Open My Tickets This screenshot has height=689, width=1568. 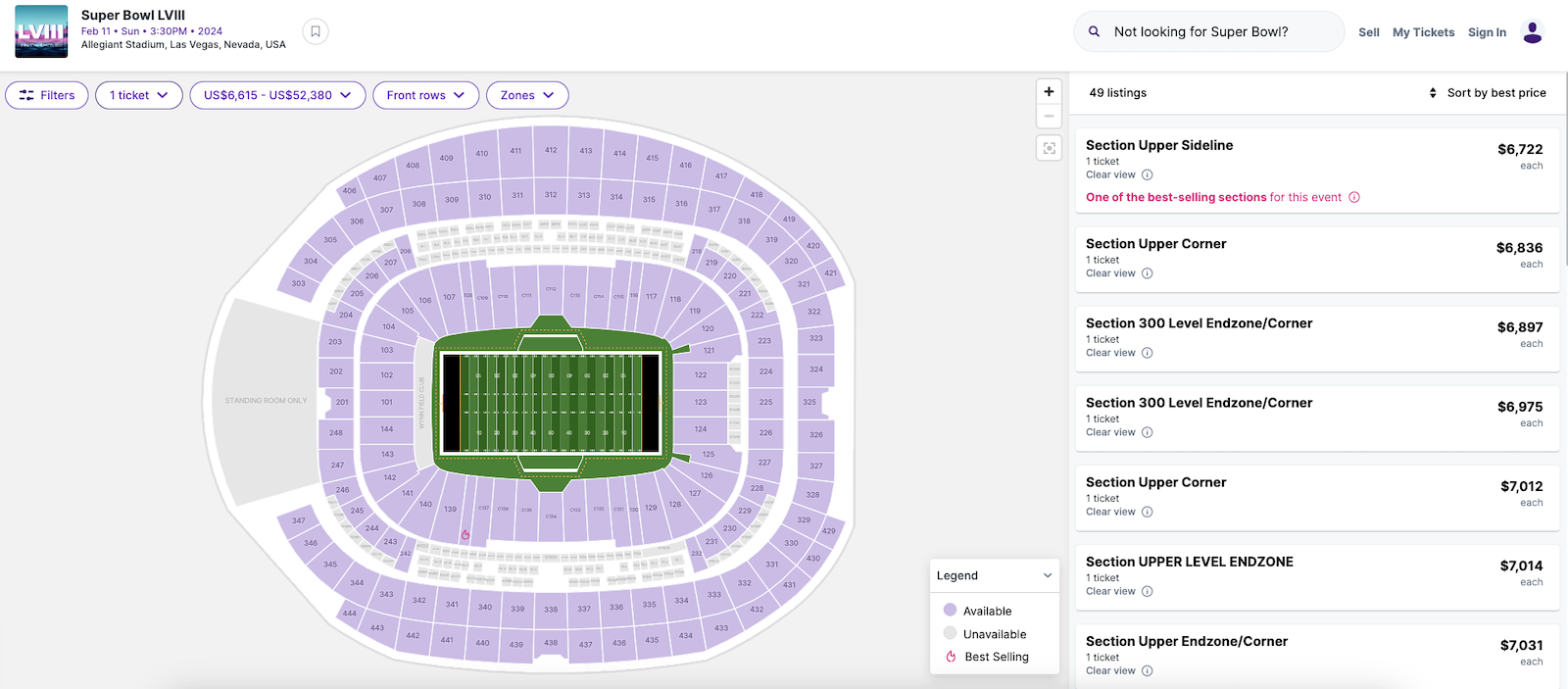coord(1423,32)
